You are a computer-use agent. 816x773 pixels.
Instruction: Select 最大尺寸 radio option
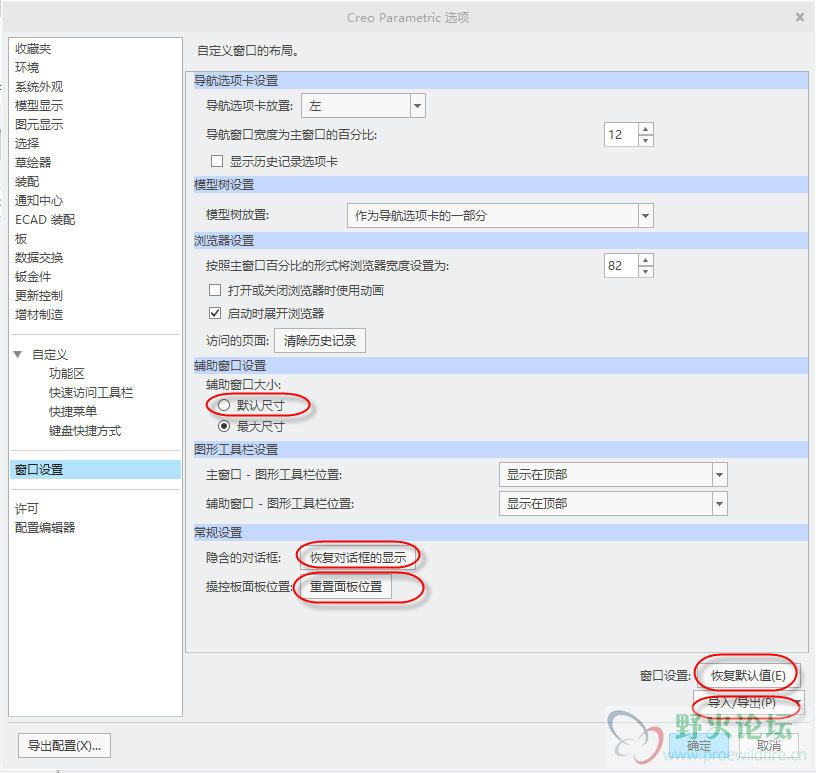[x=224, y=426]
